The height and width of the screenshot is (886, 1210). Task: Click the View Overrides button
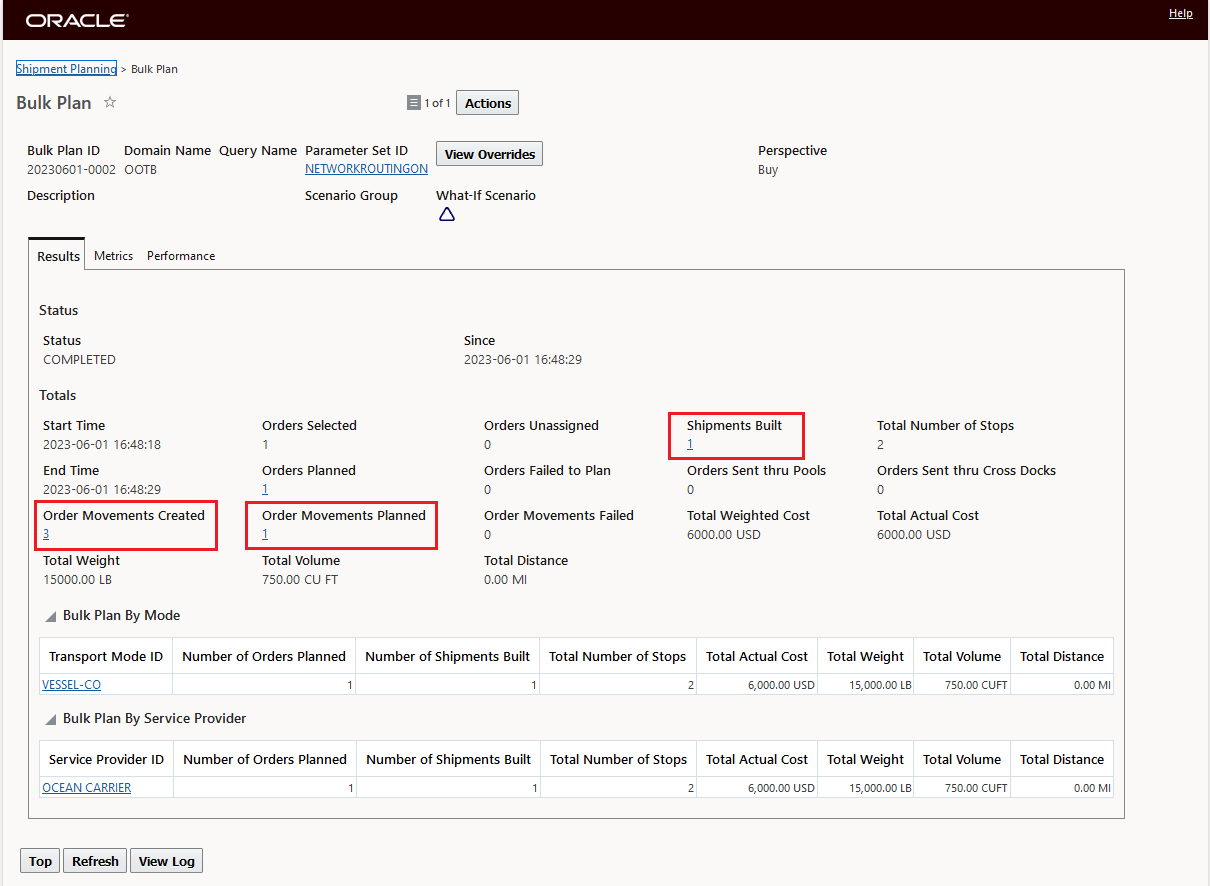click(x=490, y=154)
